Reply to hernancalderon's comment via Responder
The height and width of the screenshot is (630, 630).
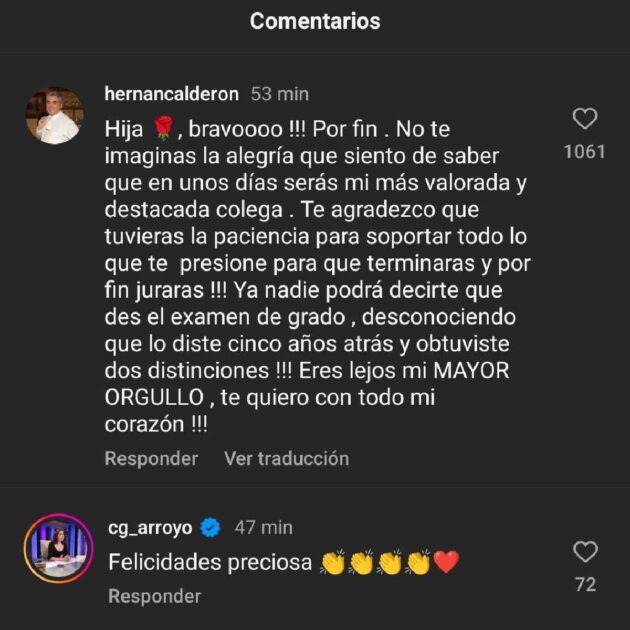tap(151, 458)
